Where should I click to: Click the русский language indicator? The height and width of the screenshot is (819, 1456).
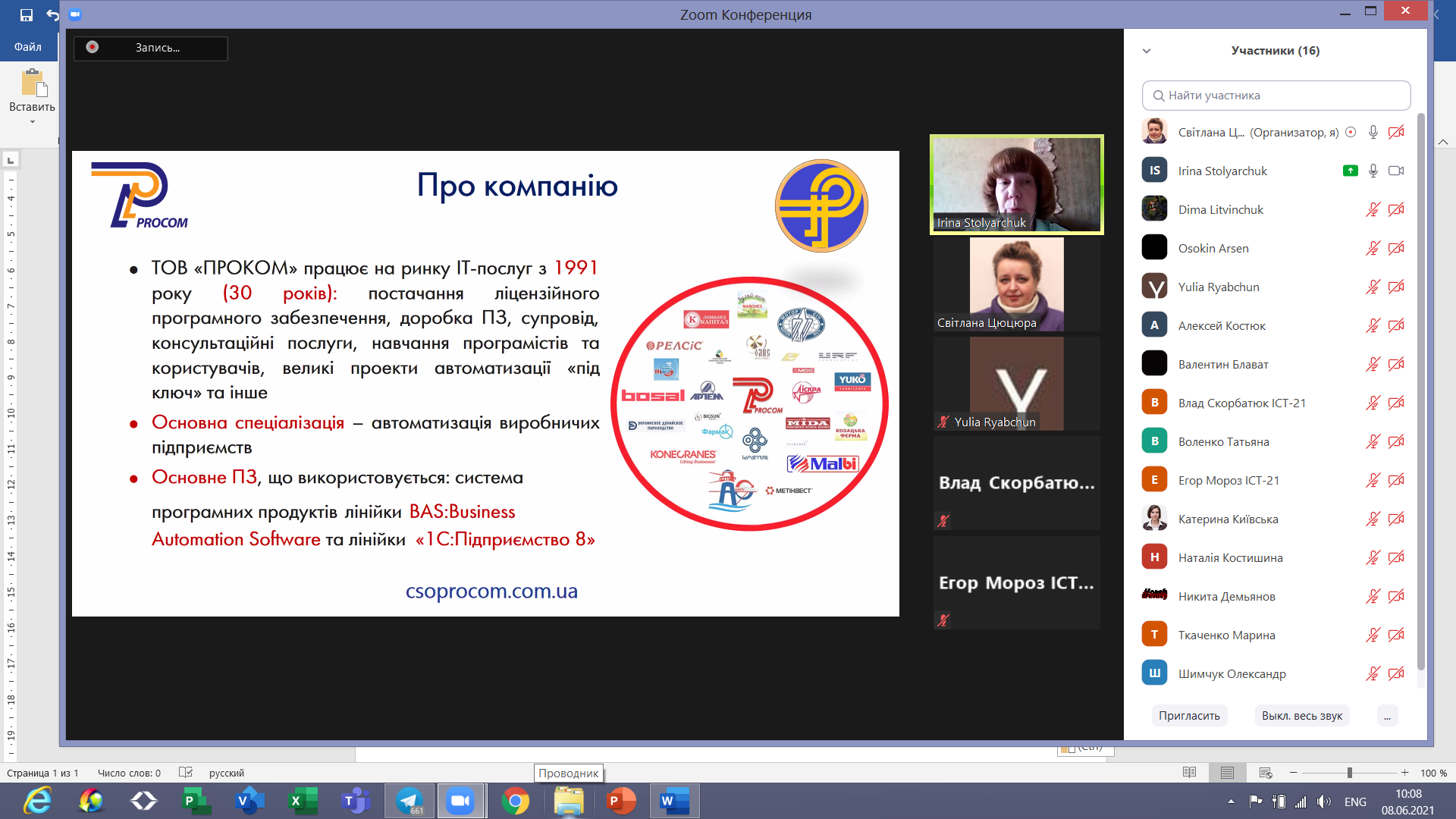pos(227,773)
